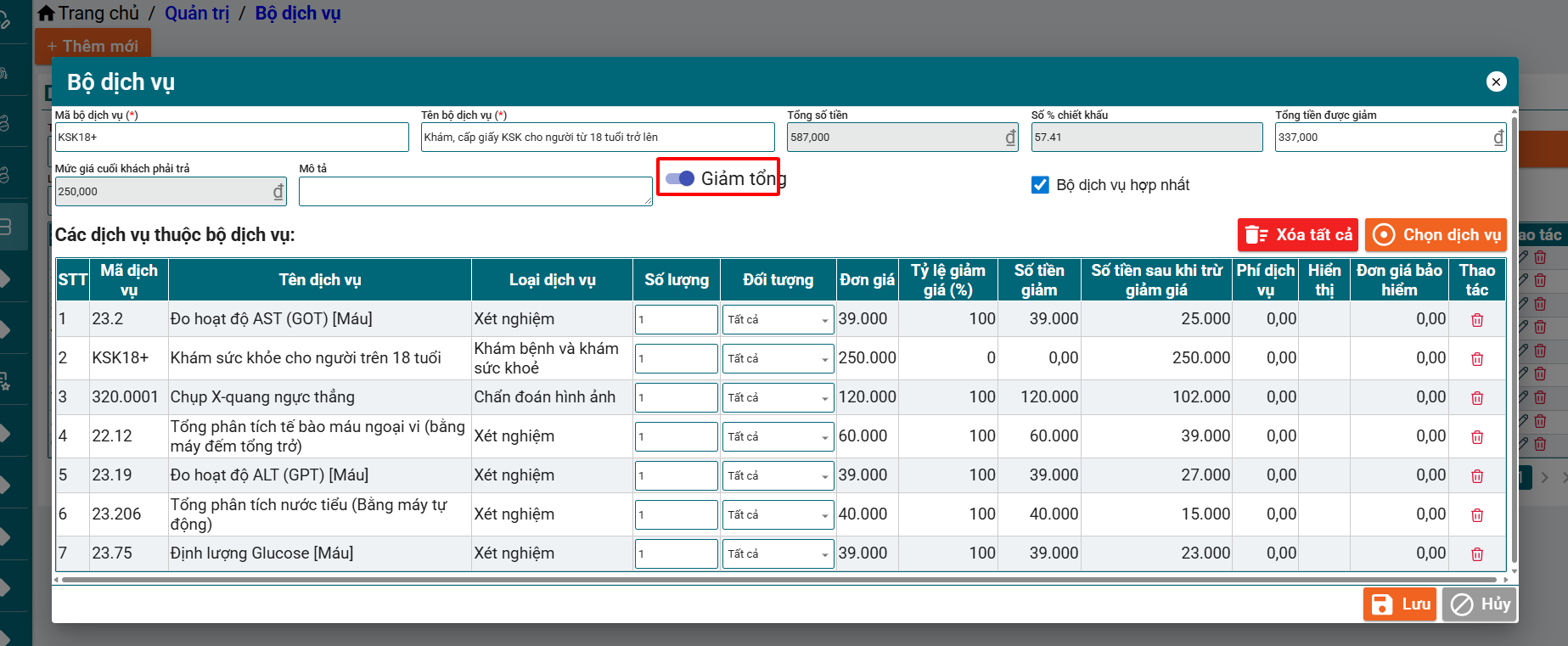Expand Đối tượng dropdown for service 23.19
The height and width of the screenshot is (646, 1568).
(x=778, y=476)
